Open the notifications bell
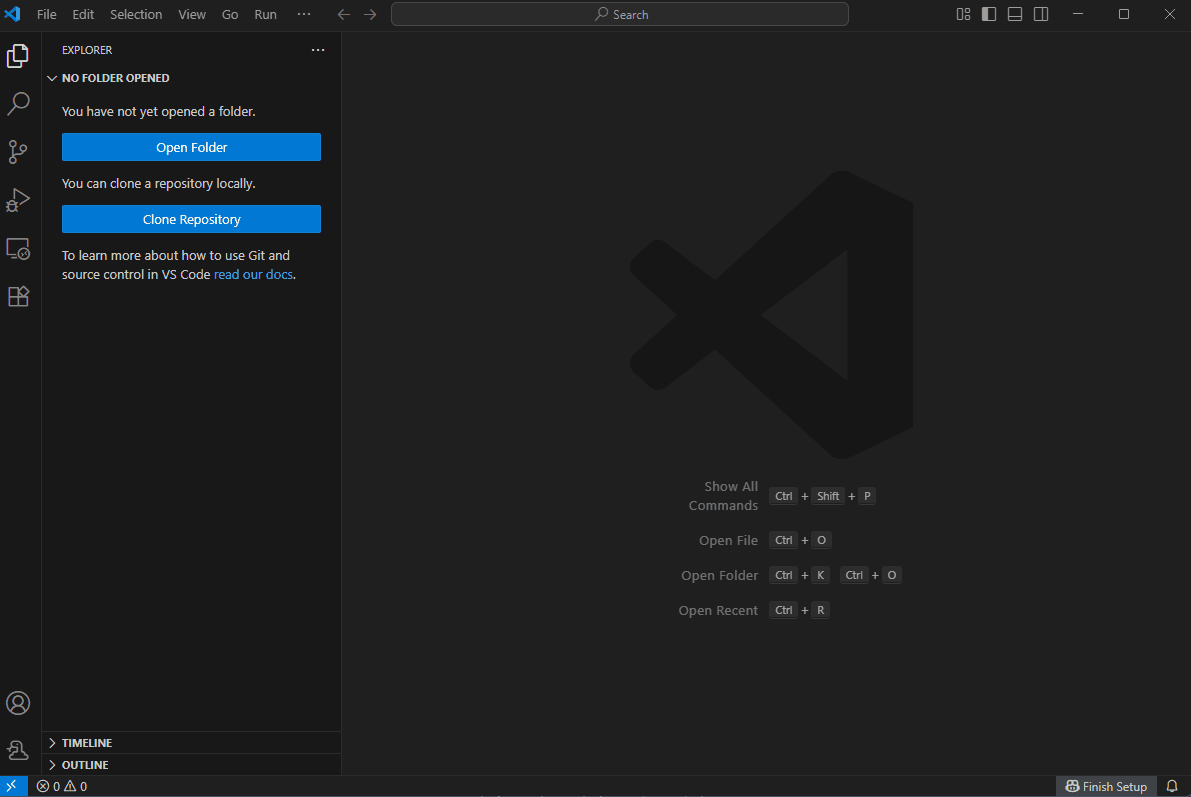Viewport: 1191px width, 797px height. coord(1172,786)
